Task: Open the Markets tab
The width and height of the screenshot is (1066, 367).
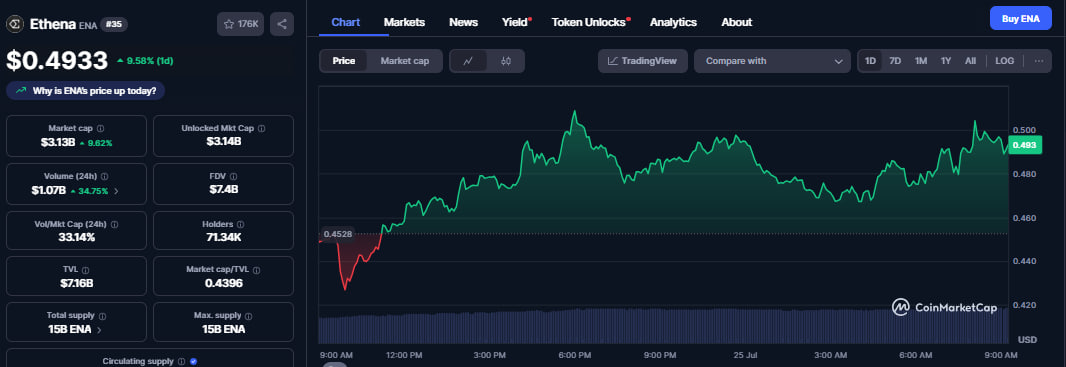Action: [x=405, y=22]
